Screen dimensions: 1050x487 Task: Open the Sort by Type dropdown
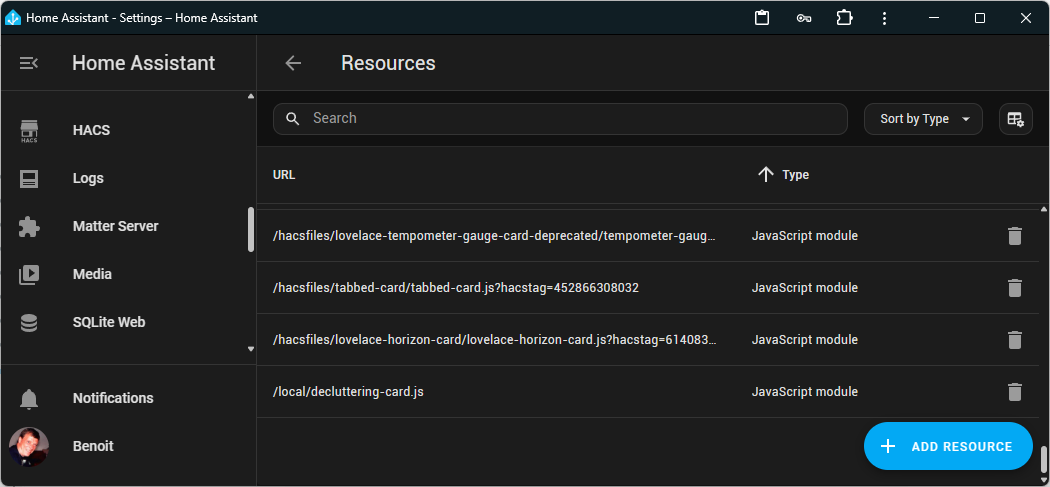pos(923,119)
